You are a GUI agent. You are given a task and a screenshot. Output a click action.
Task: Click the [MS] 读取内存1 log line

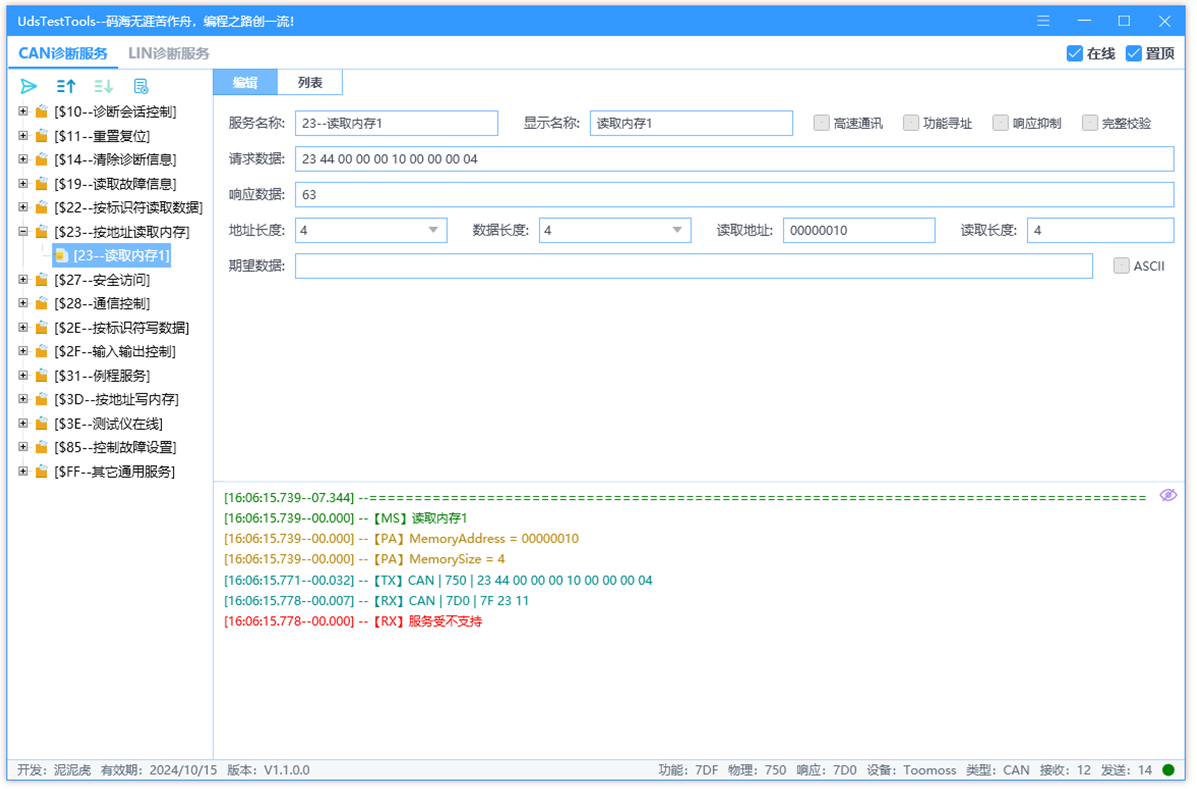(345, 519)
